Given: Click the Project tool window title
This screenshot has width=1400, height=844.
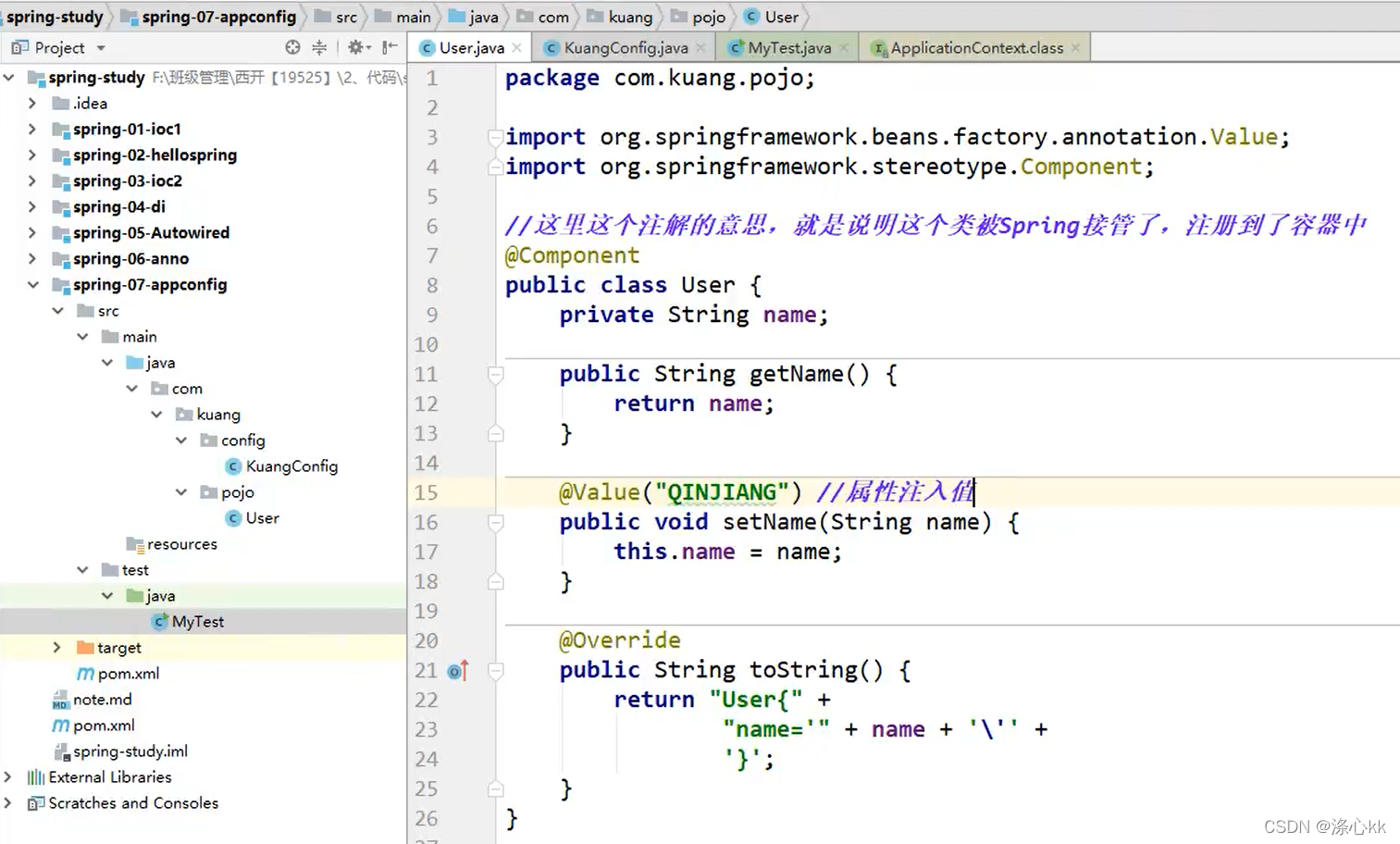Looking at the screenshot, I should tap(59, 47).
